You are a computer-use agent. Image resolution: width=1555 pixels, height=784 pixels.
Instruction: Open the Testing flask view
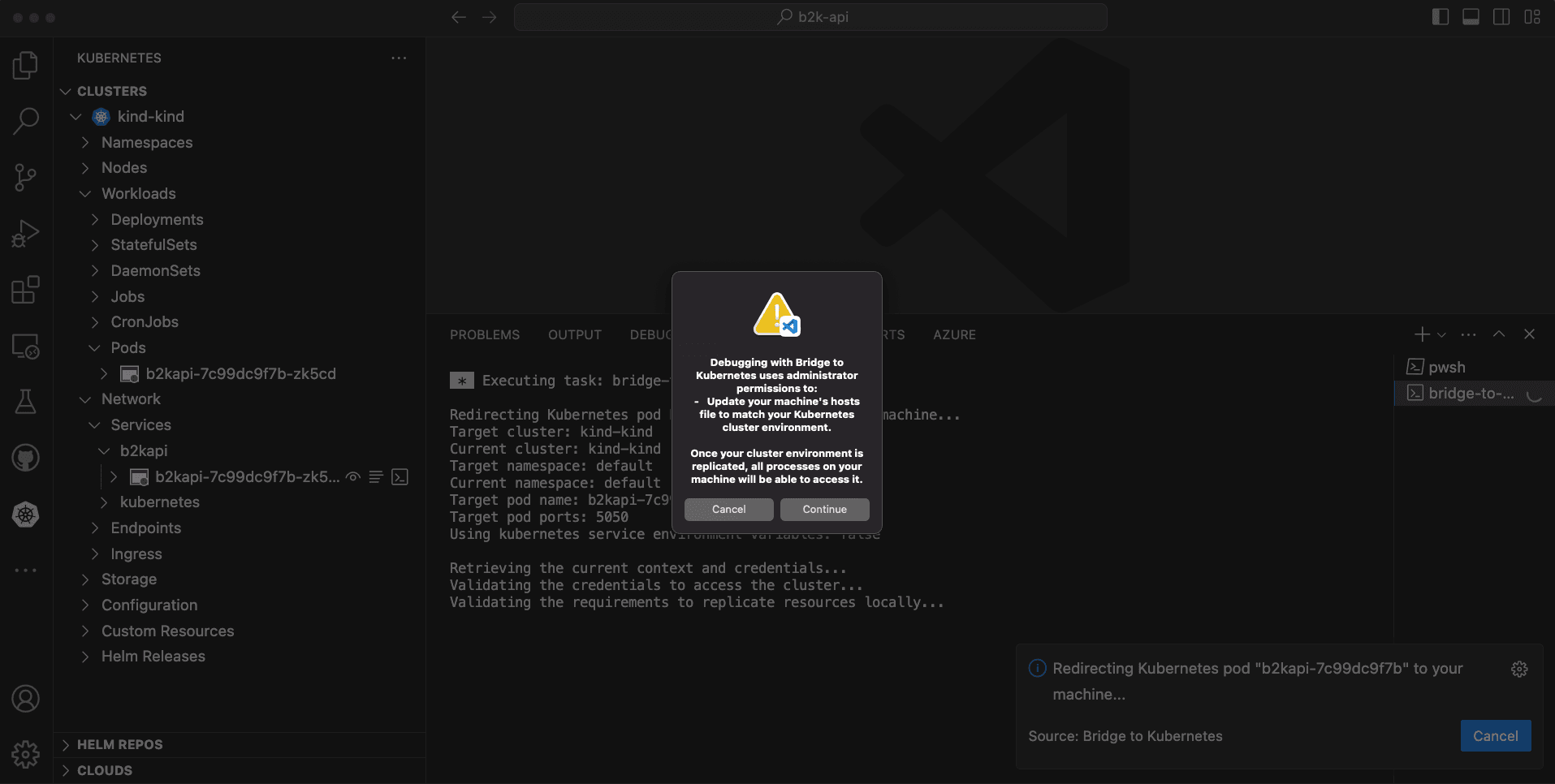pos(25,402)
